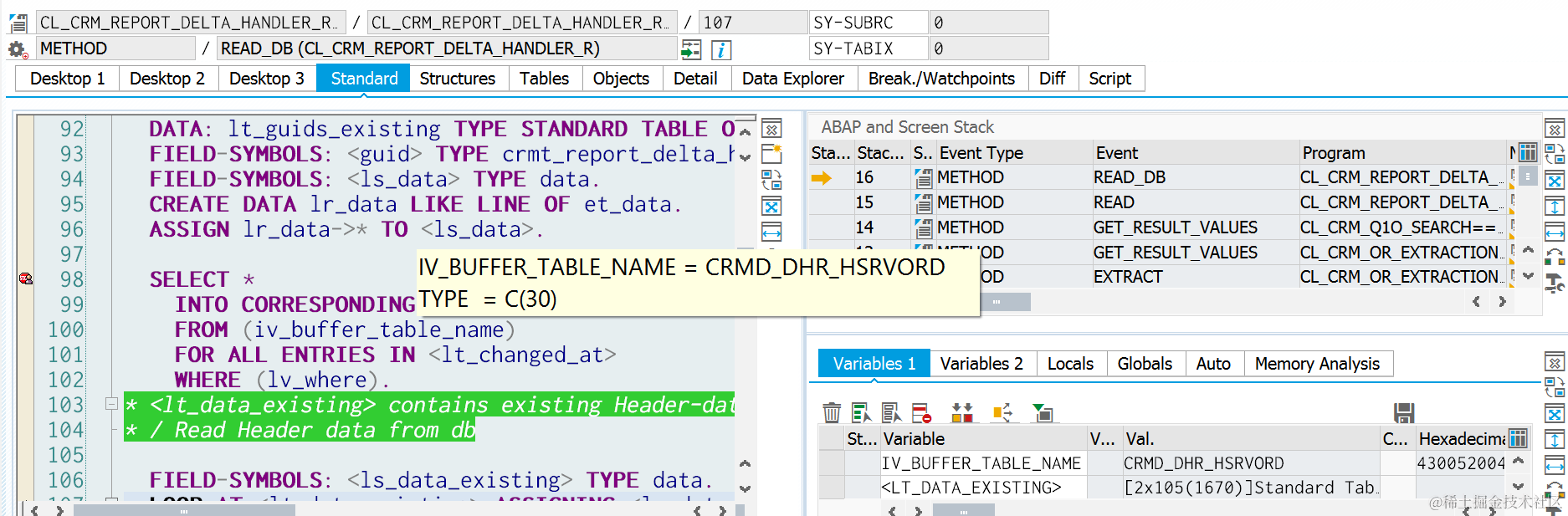Go to the Objects tab
The width and height of the screenshot is (1568, 516).
[x=621, y=79]
